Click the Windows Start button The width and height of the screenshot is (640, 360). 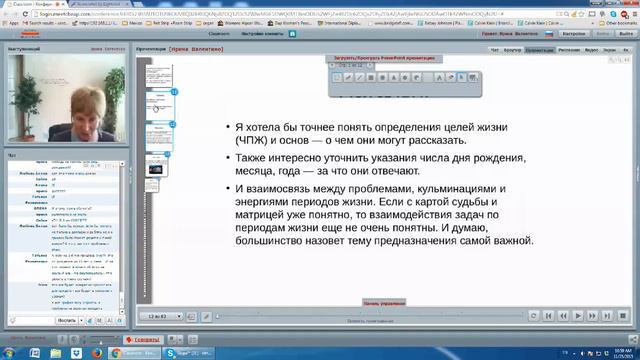click(x=10, y=353)
